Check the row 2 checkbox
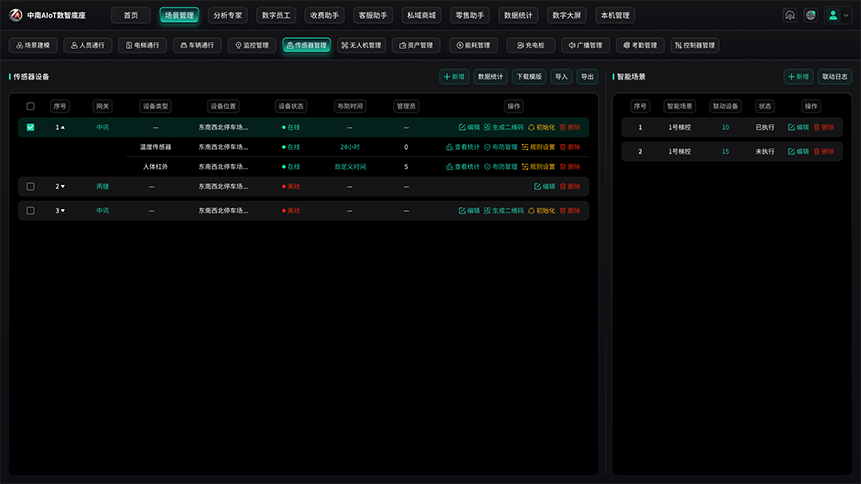Image resolution: width=861 pixels, height=484 pixels. tap(30, 186)
